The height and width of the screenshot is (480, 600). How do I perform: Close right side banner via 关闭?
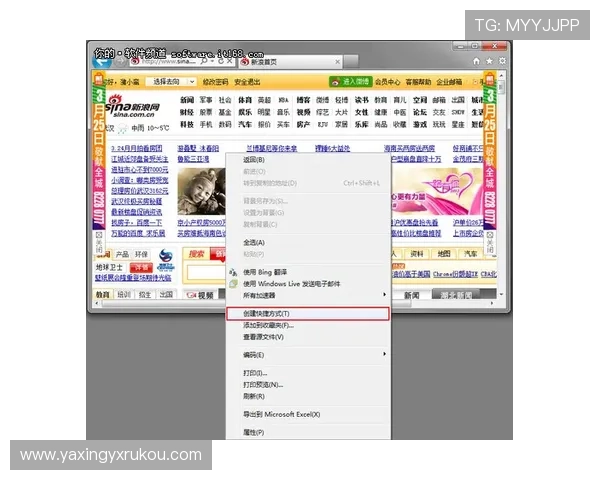pyautogui.click(x=489, y=243)
